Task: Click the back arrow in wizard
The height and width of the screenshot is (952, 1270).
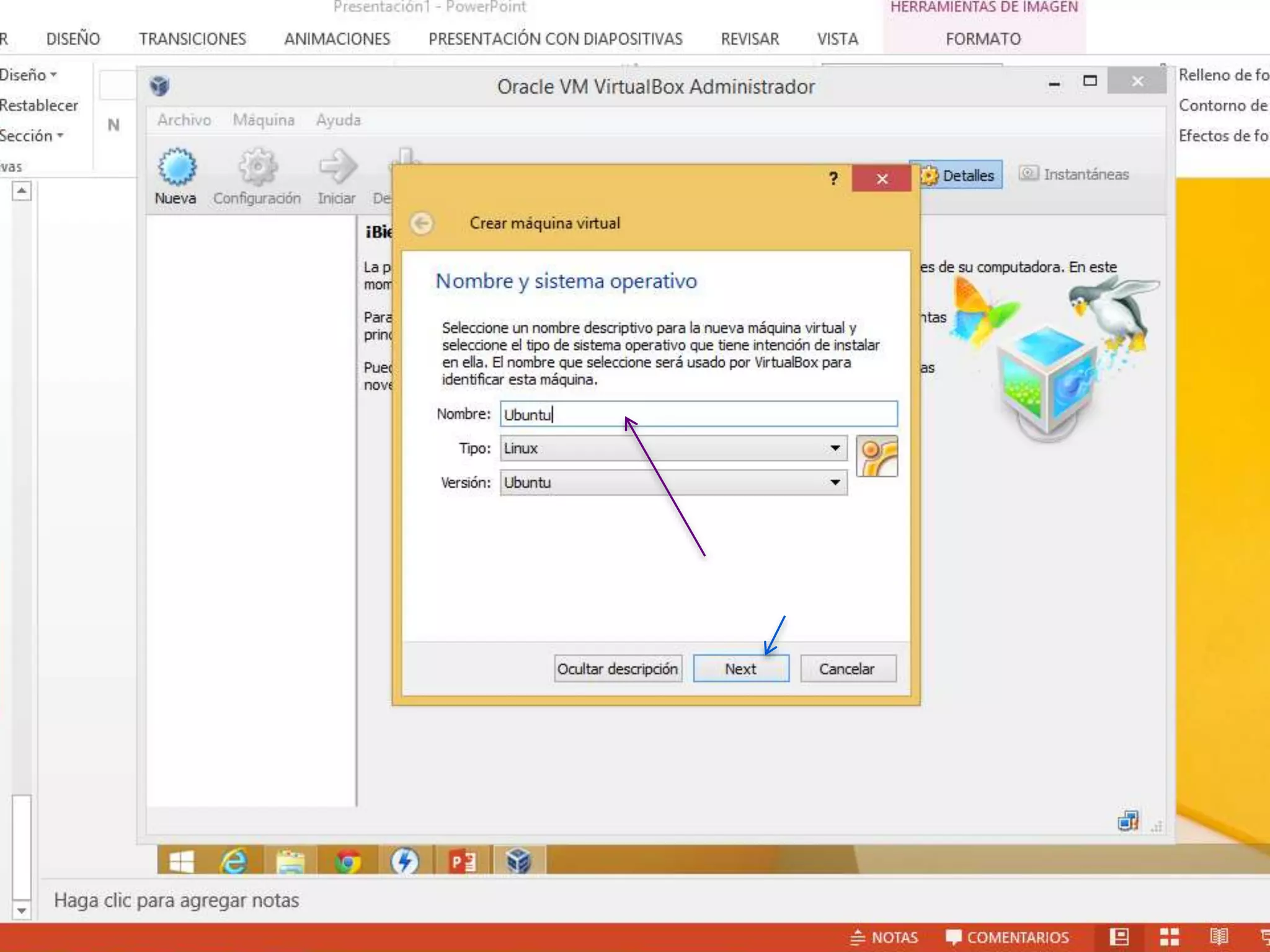Action: coord(422,223)
